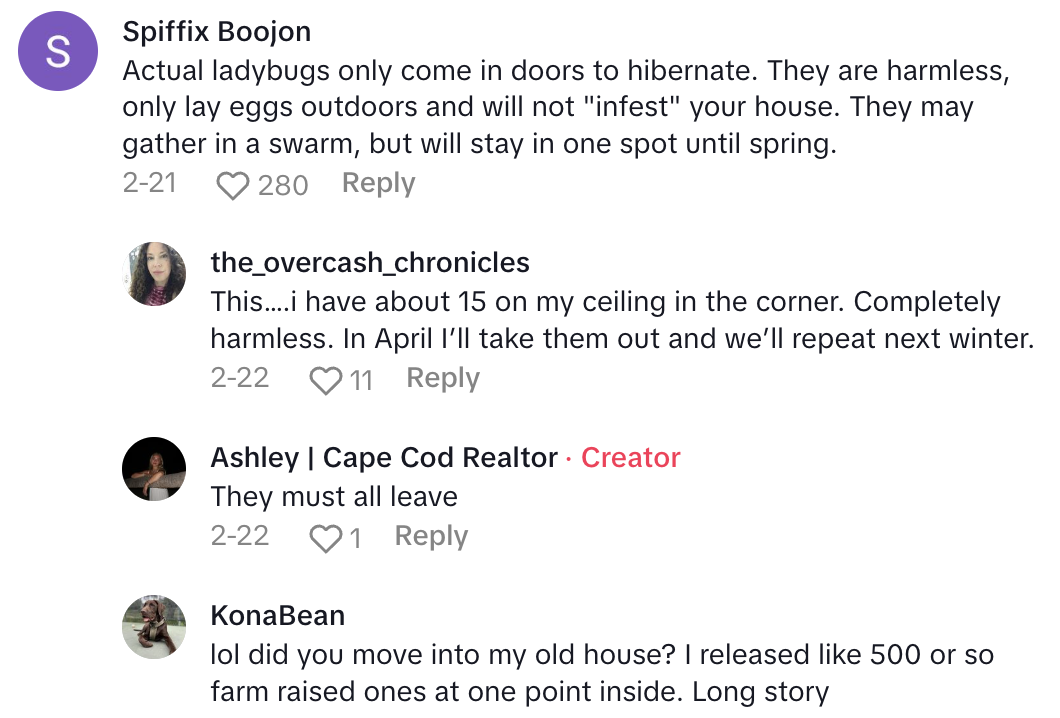Click the 2-21 date on Spiffix's comment
Image resolution: width=1060 pixels, height=718 pixels.
pos(149,184)
